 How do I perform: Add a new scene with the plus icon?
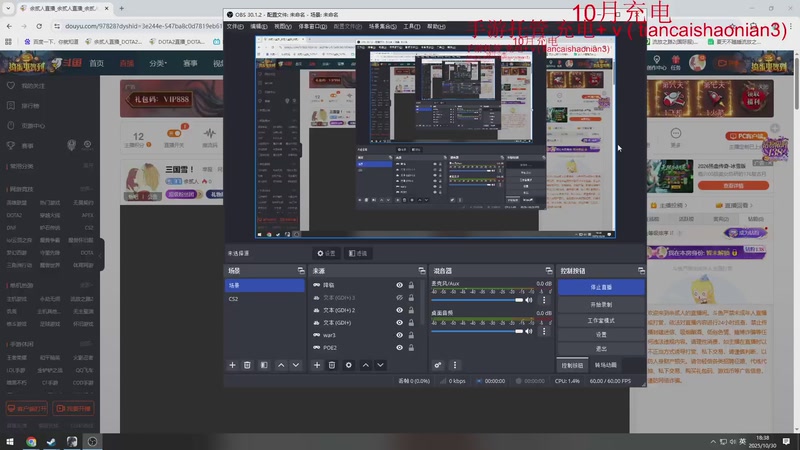[x=232, y=365]
